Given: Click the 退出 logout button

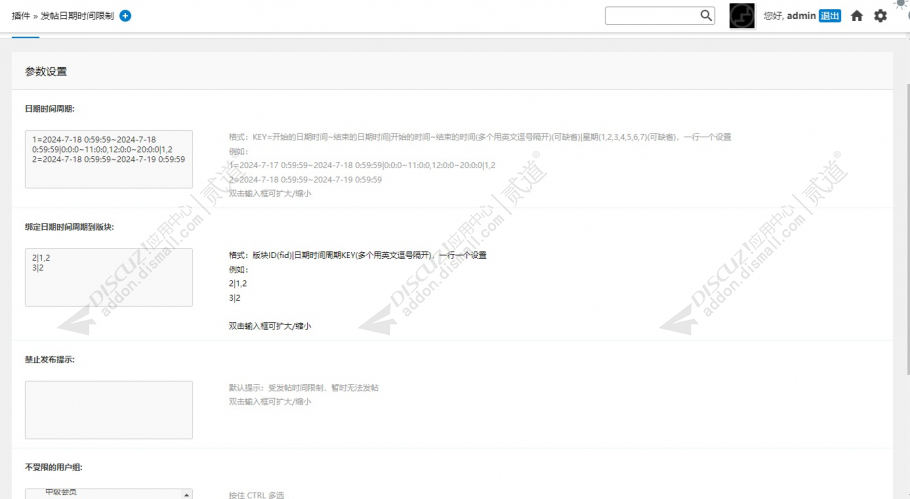Looking at the screenshot, I should click(x=830, y=16).
